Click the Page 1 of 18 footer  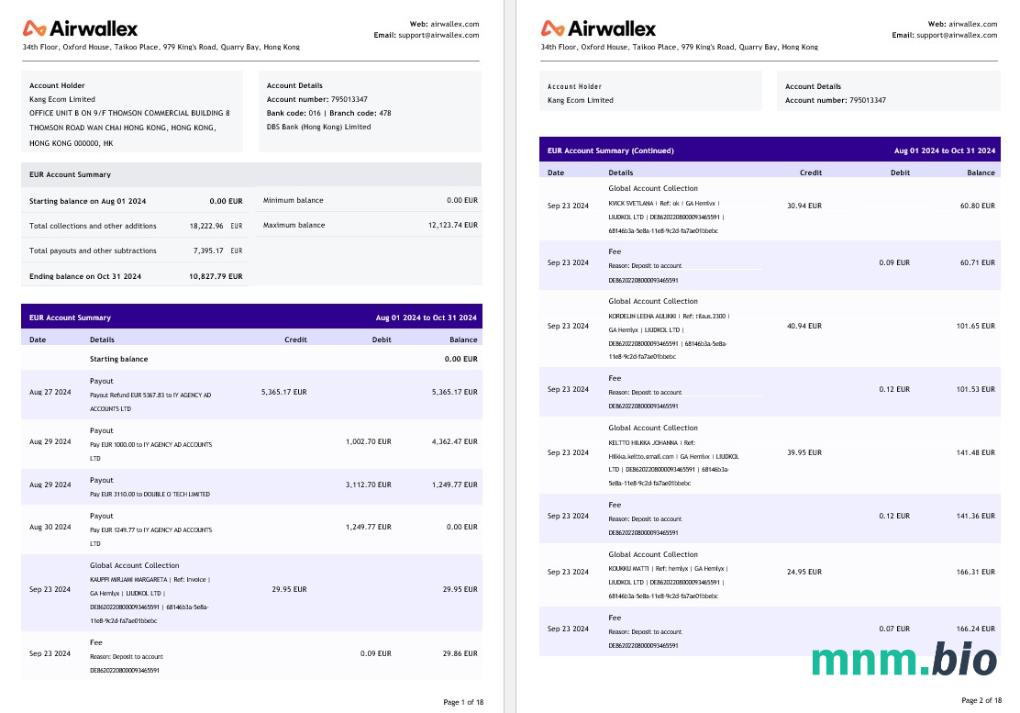point(463,702)
